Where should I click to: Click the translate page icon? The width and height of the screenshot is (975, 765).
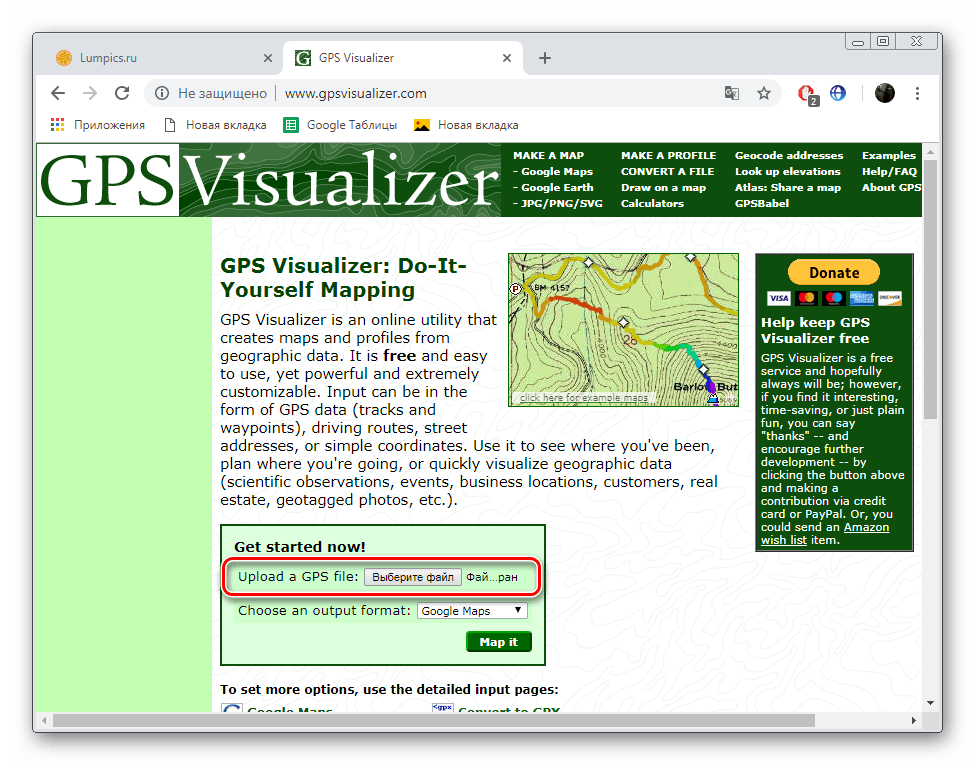click(732, 93)
